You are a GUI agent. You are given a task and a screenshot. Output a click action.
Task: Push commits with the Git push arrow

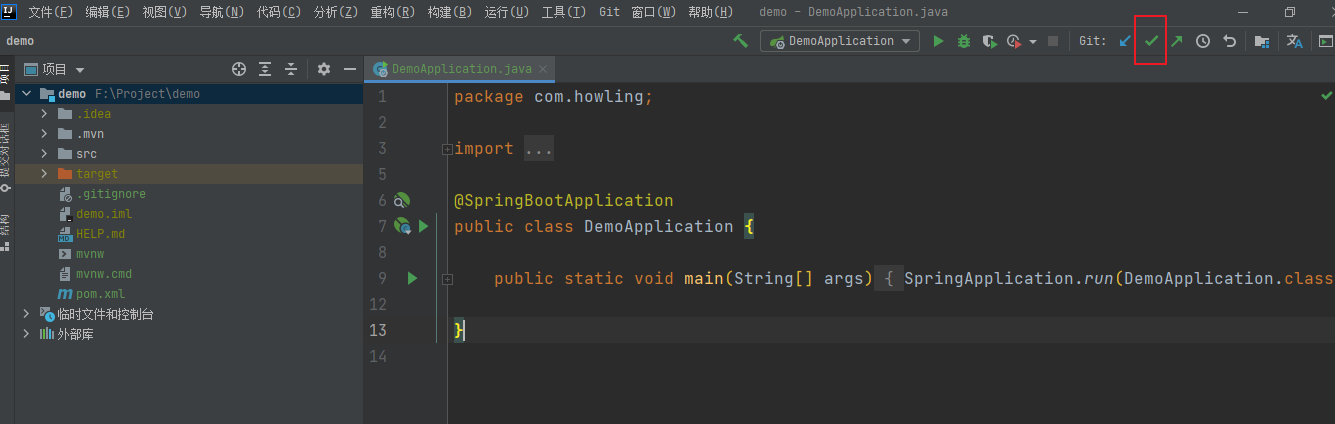(x=1177, y=41)
